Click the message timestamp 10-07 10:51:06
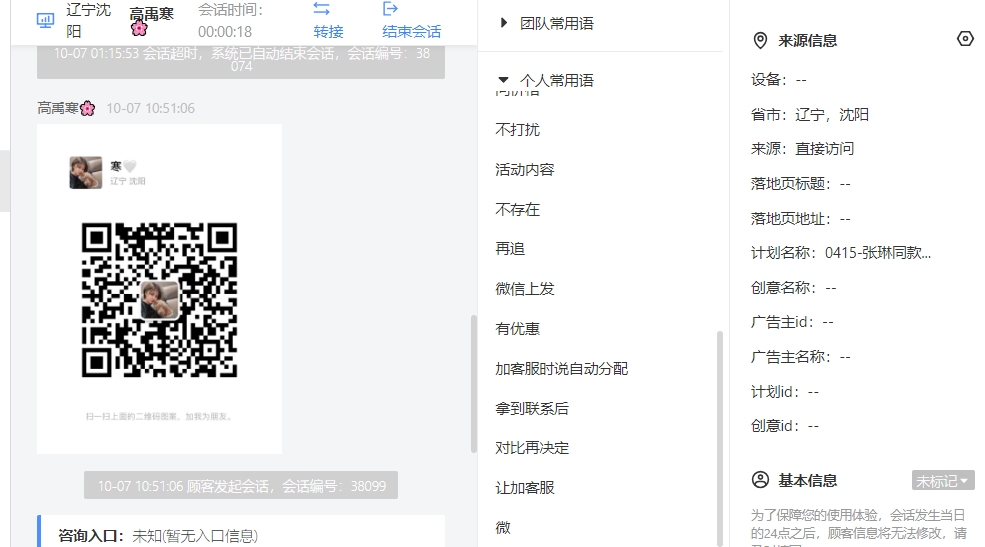985x547 pixels. pos(151,109)
